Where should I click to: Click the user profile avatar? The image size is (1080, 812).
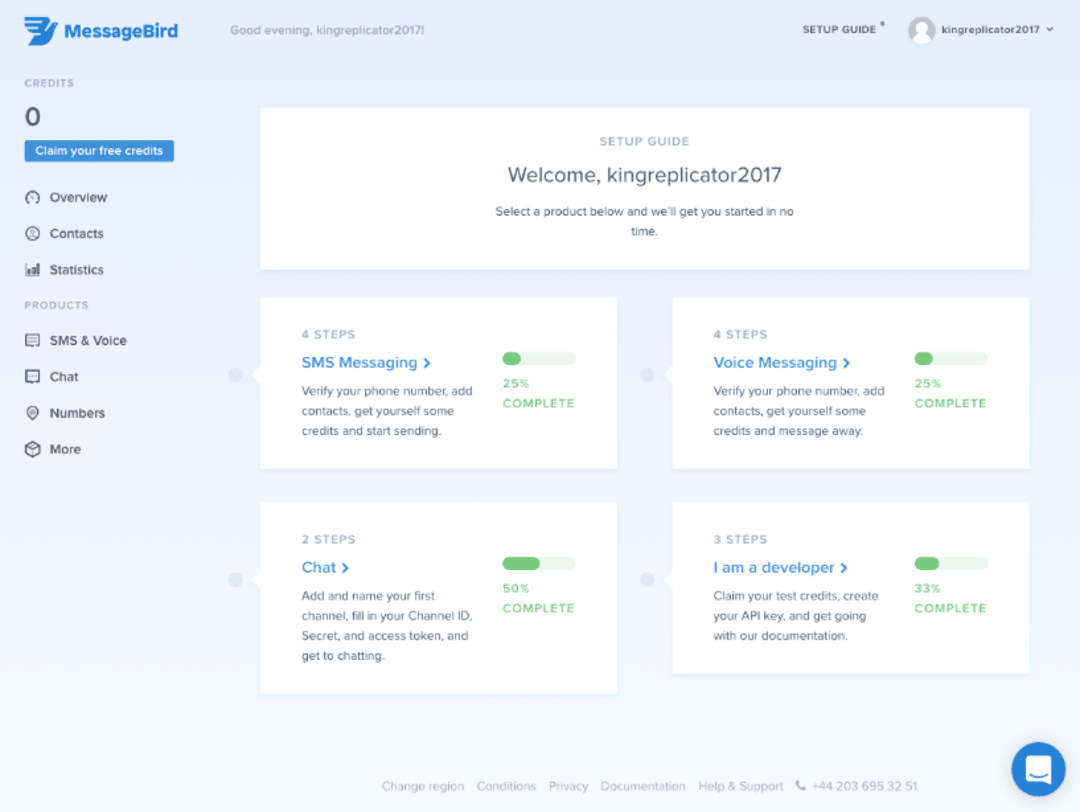921,30
